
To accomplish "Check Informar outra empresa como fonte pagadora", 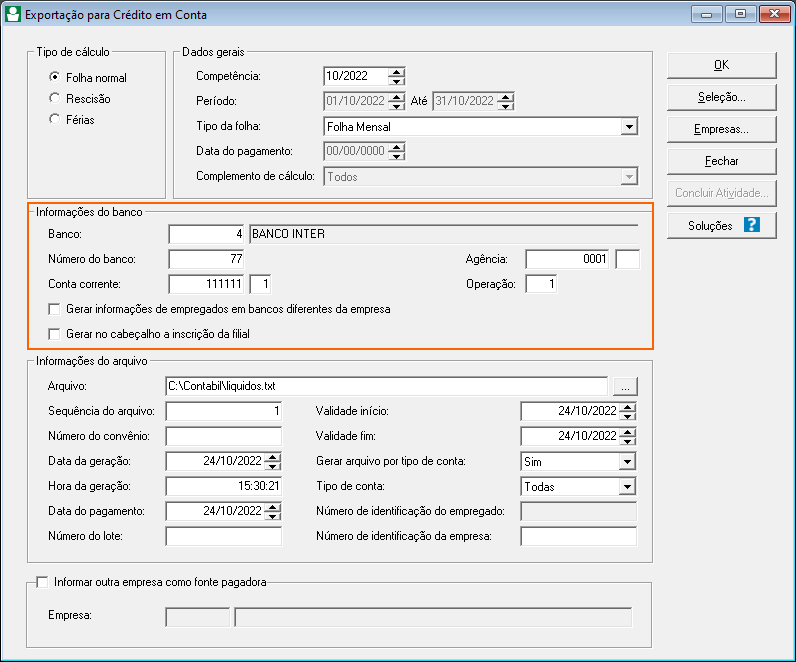I will coord(41,581).
